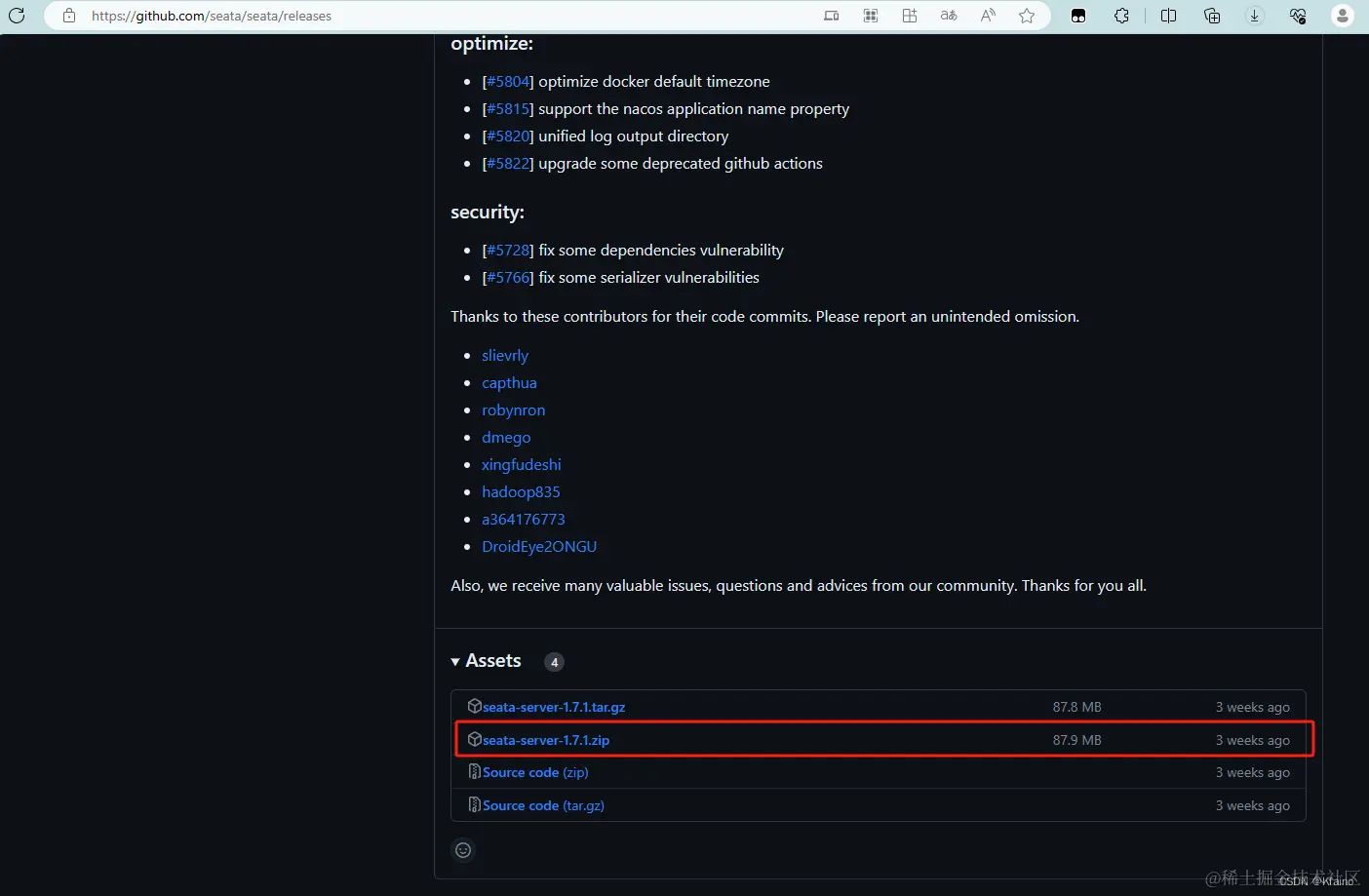Download seata-server-1.7.1.tar.gz

tap(554, 707)
